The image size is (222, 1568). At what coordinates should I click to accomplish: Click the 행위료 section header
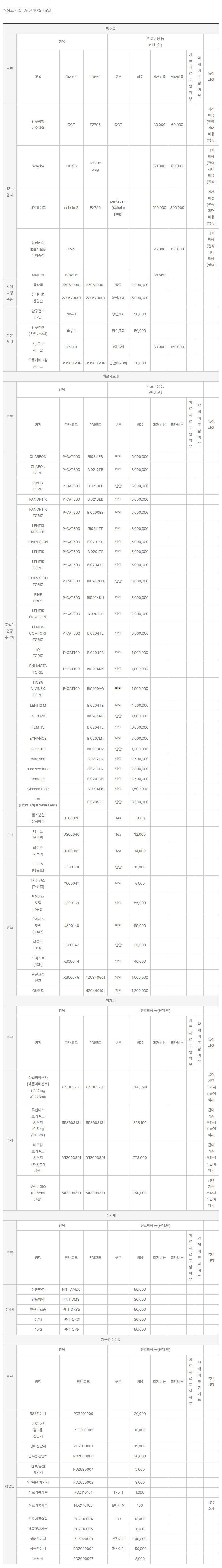pyautogui.click(x=110, y=28)
